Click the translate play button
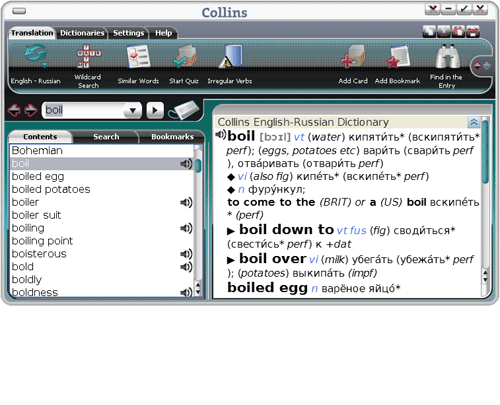 click(x=155, y=110)
